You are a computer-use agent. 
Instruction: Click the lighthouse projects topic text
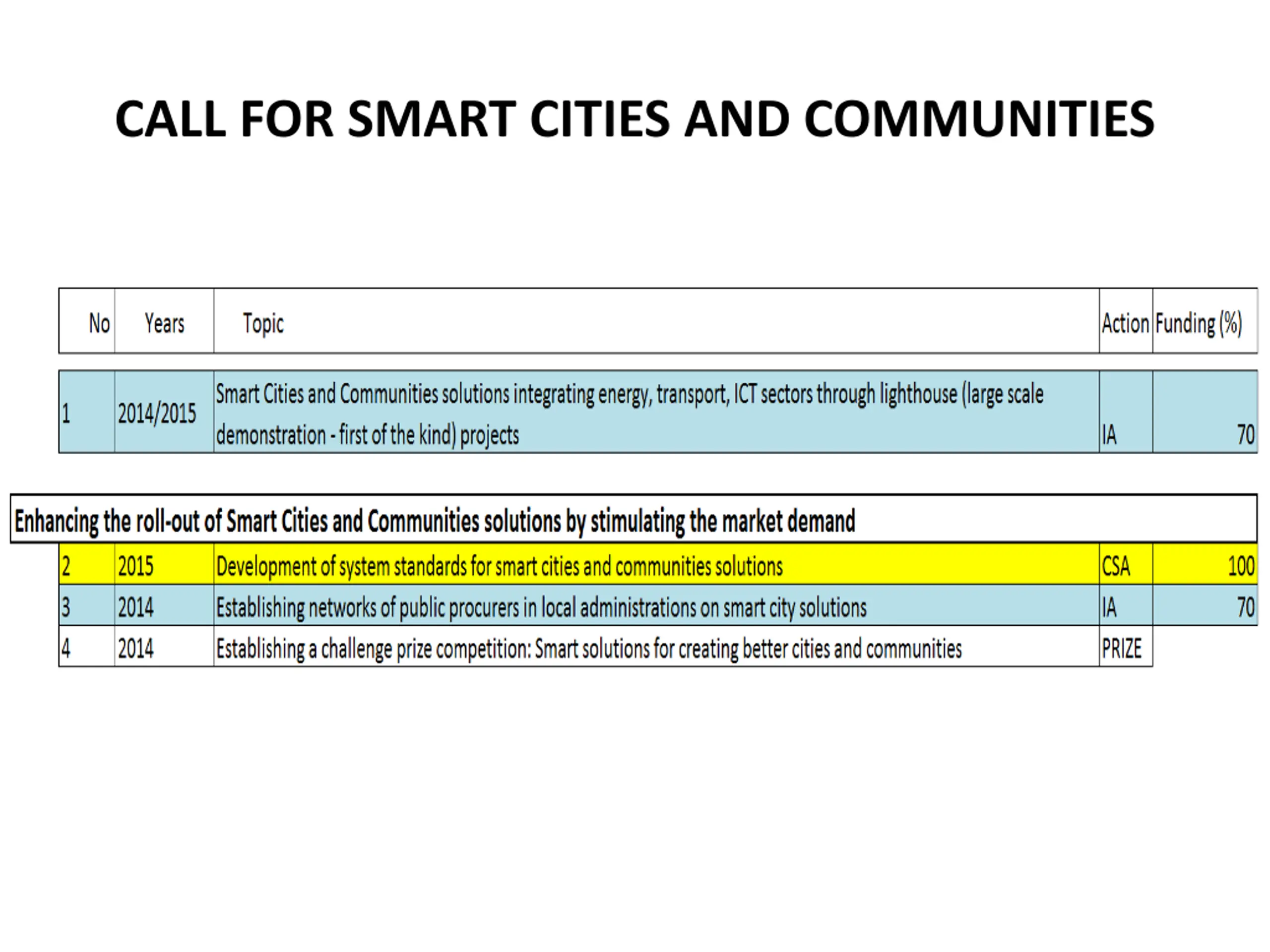(630, 415)
